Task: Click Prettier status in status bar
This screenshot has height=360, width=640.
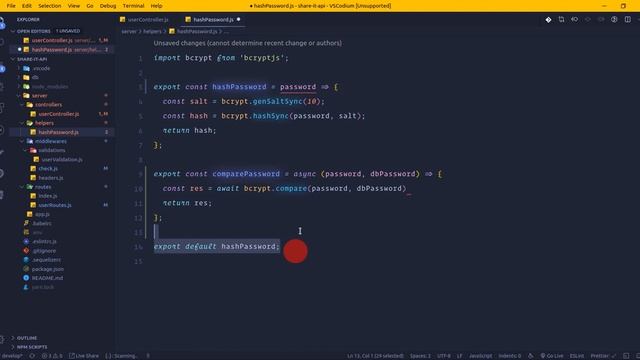Action: [x=602, y=356]
